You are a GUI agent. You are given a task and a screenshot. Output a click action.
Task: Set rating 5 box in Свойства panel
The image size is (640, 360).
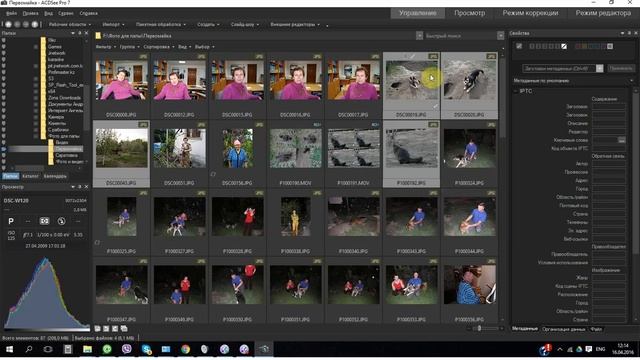click(x=558, y=47)
